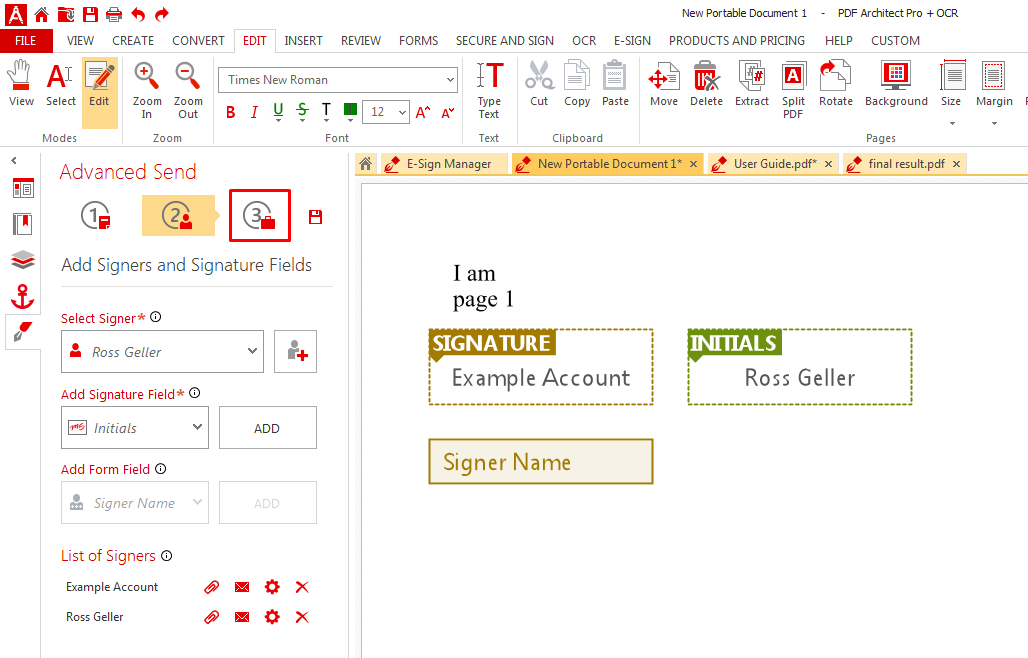Switch to View mode hand tool

(x=21, y=83)
